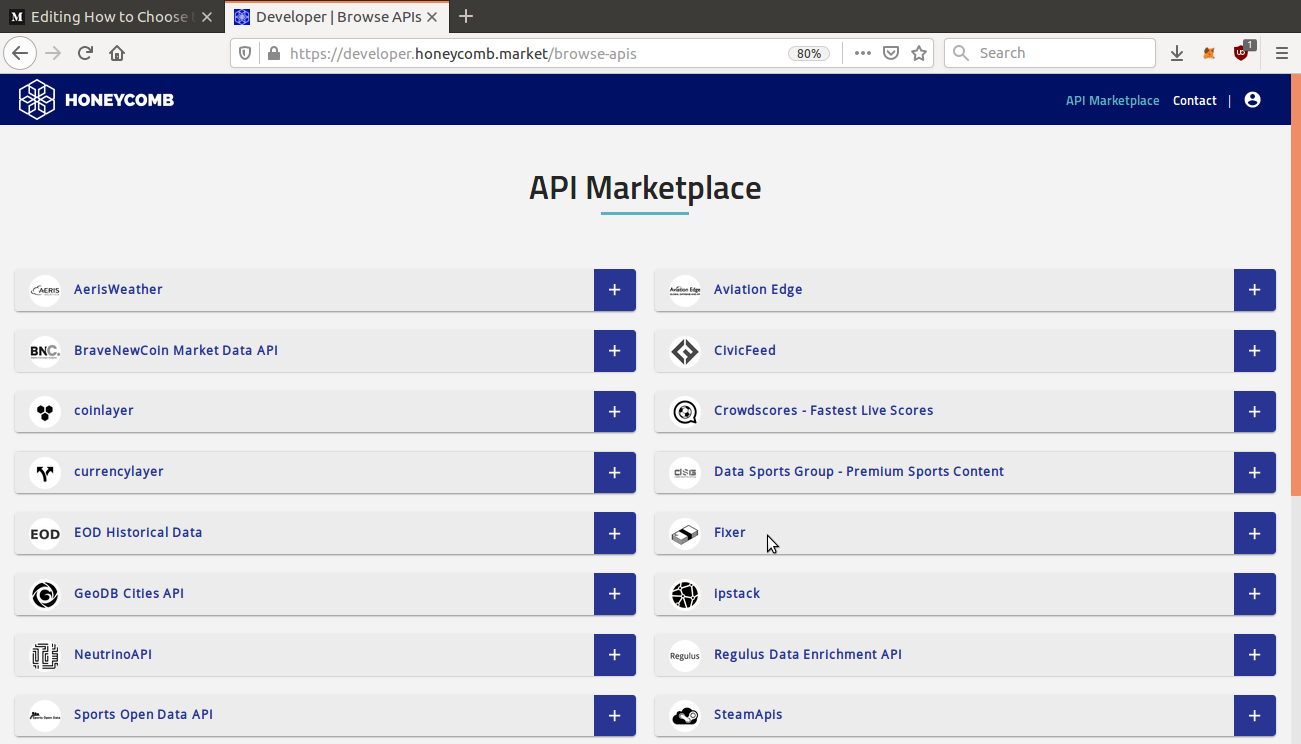The width and height of the screenshot is (1301, 744).
Task: Expand BraveNewCoin Market Data API entry
Action: (615, 351)
